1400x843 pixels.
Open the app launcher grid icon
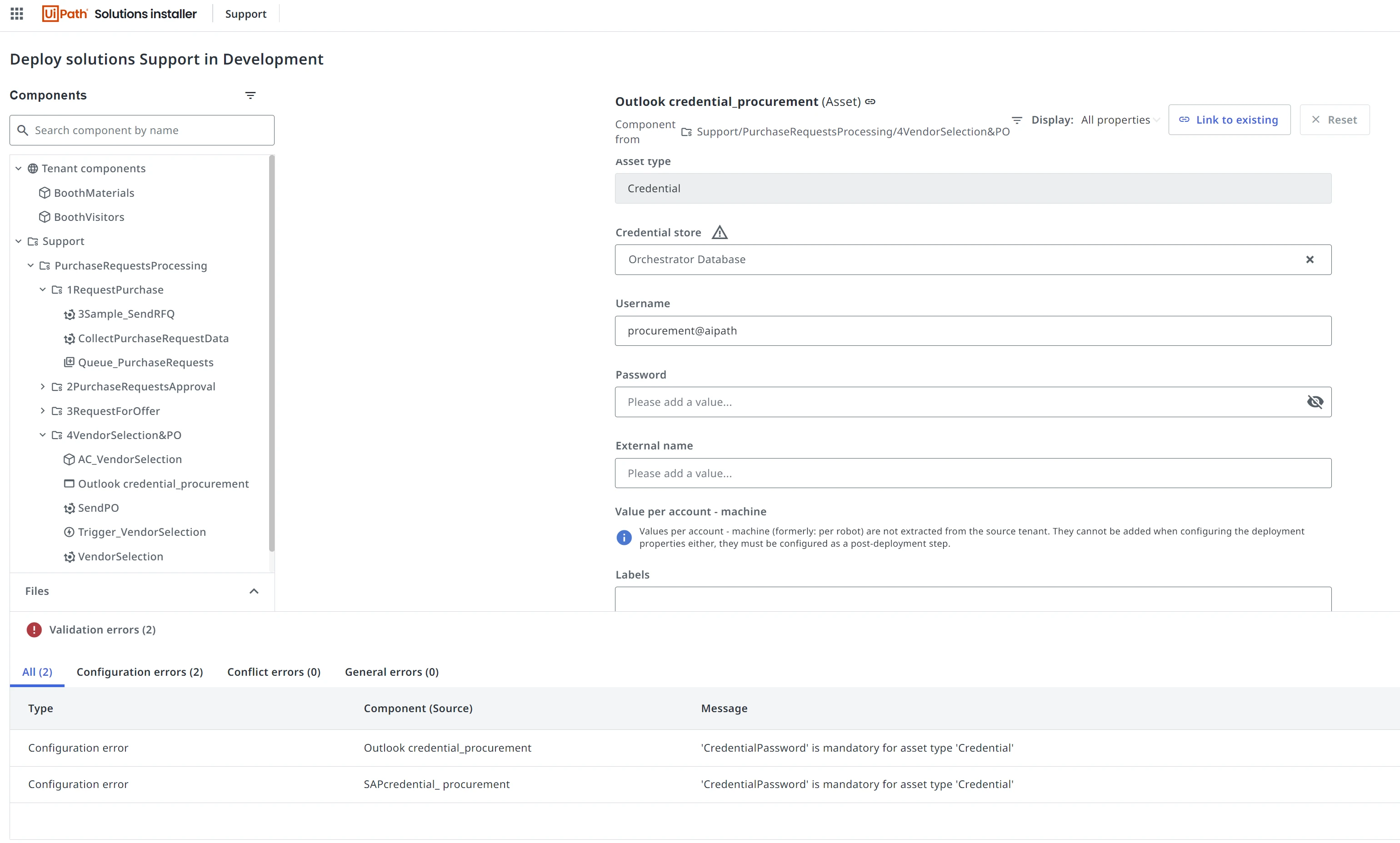tap(17, 14)
